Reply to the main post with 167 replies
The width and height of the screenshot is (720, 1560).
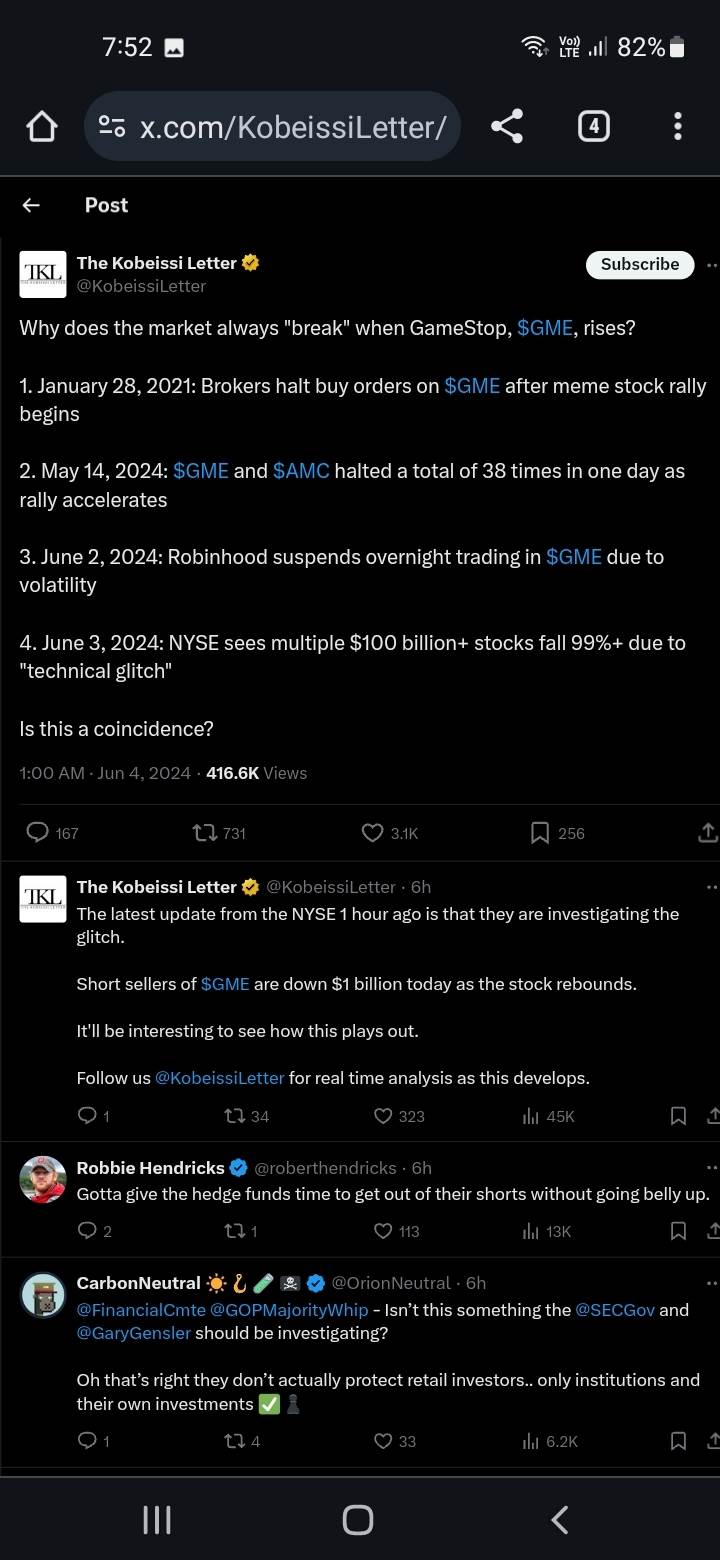tap(38, 833)
